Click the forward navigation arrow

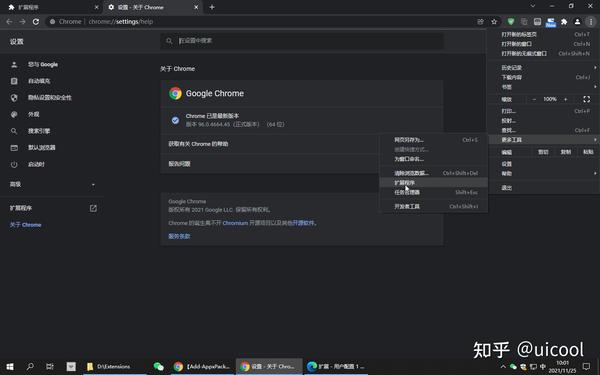click(22, 22)
